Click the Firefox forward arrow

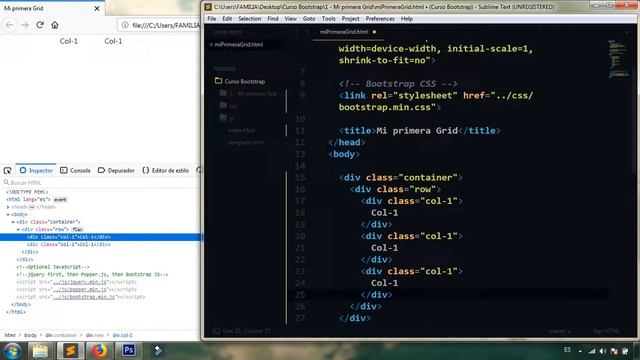click(x=24, y=25)
